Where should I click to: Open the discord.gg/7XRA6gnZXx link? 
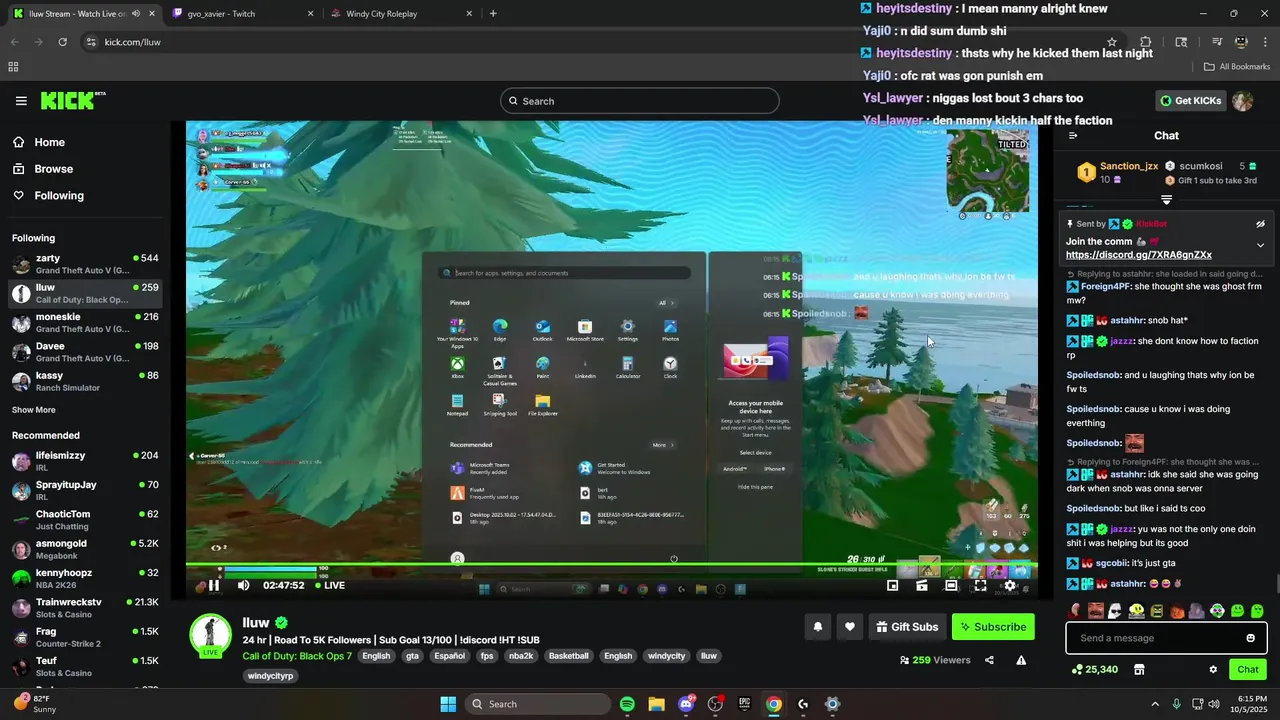coord(1139,255)
